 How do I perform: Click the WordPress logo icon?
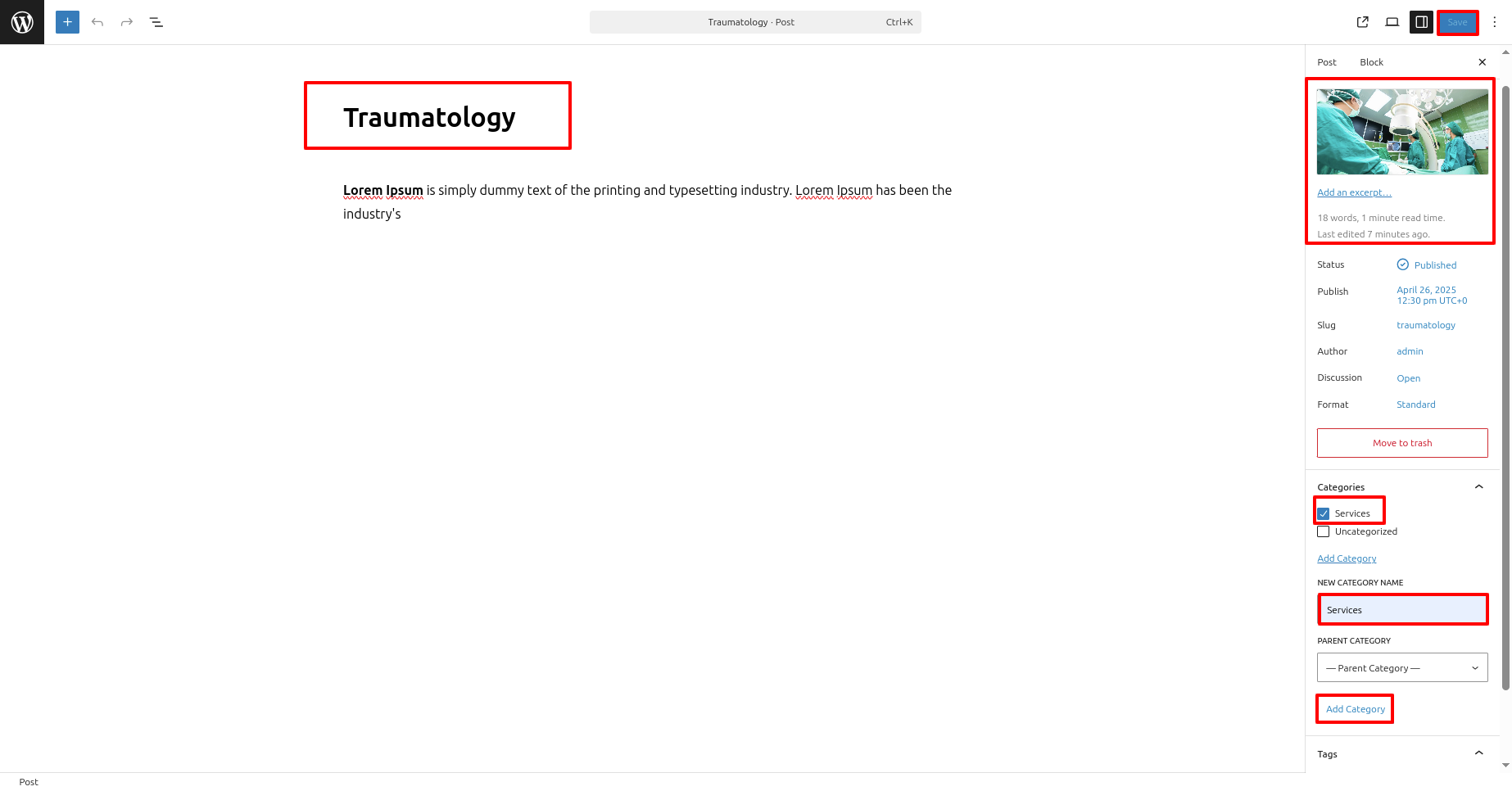tap(22, 22)
